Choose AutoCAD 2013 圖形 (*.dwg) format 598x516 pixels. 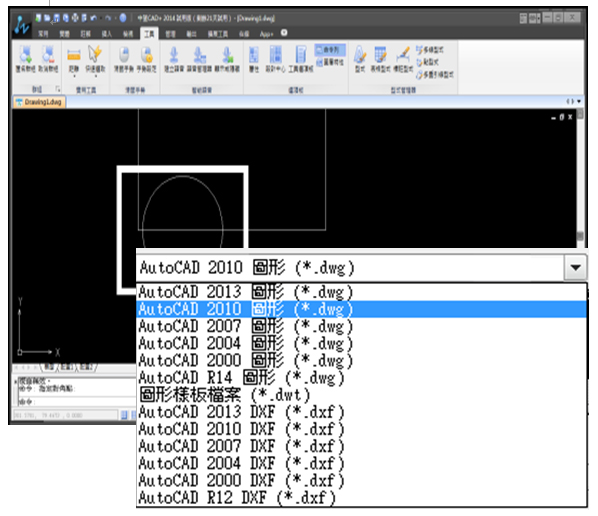[361, 292]
